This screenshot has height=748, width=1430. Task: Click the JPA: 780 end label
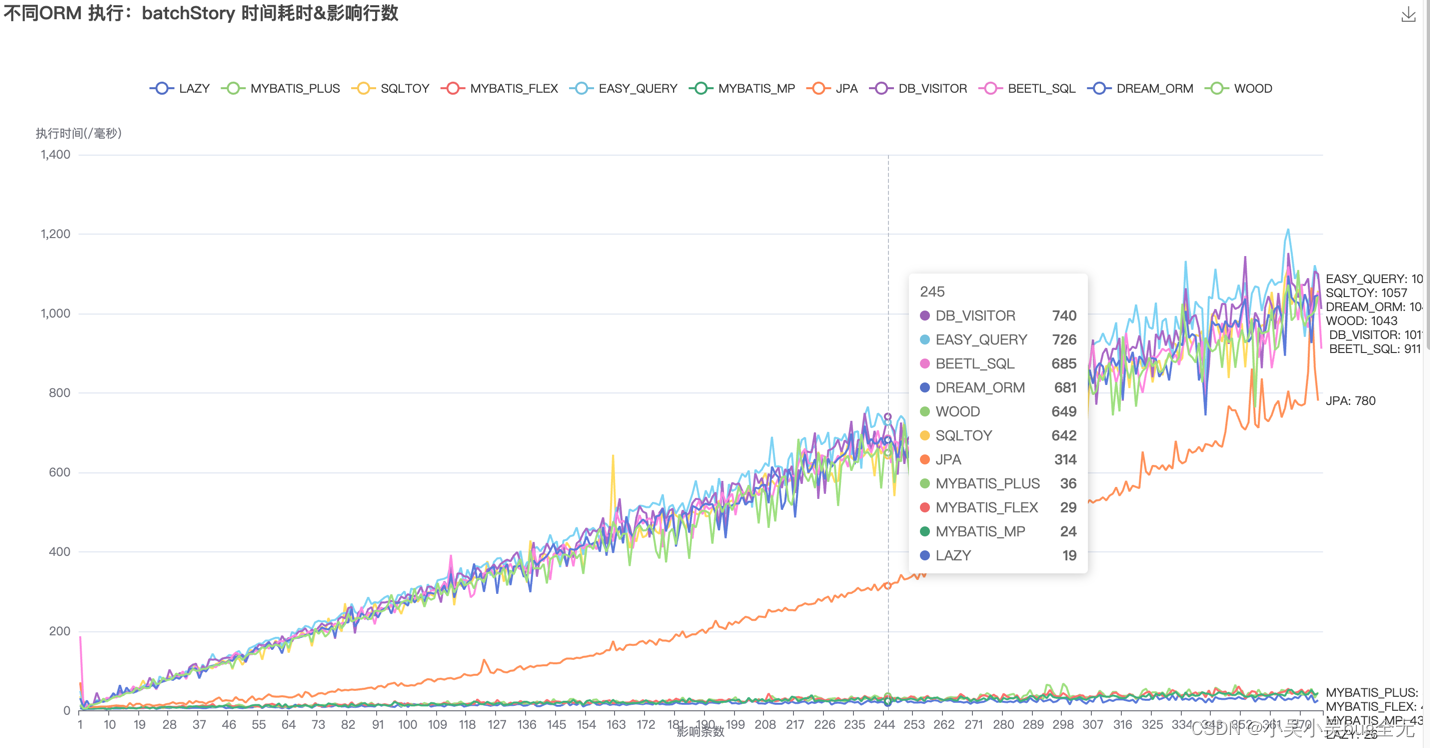tap(1351, 401)
